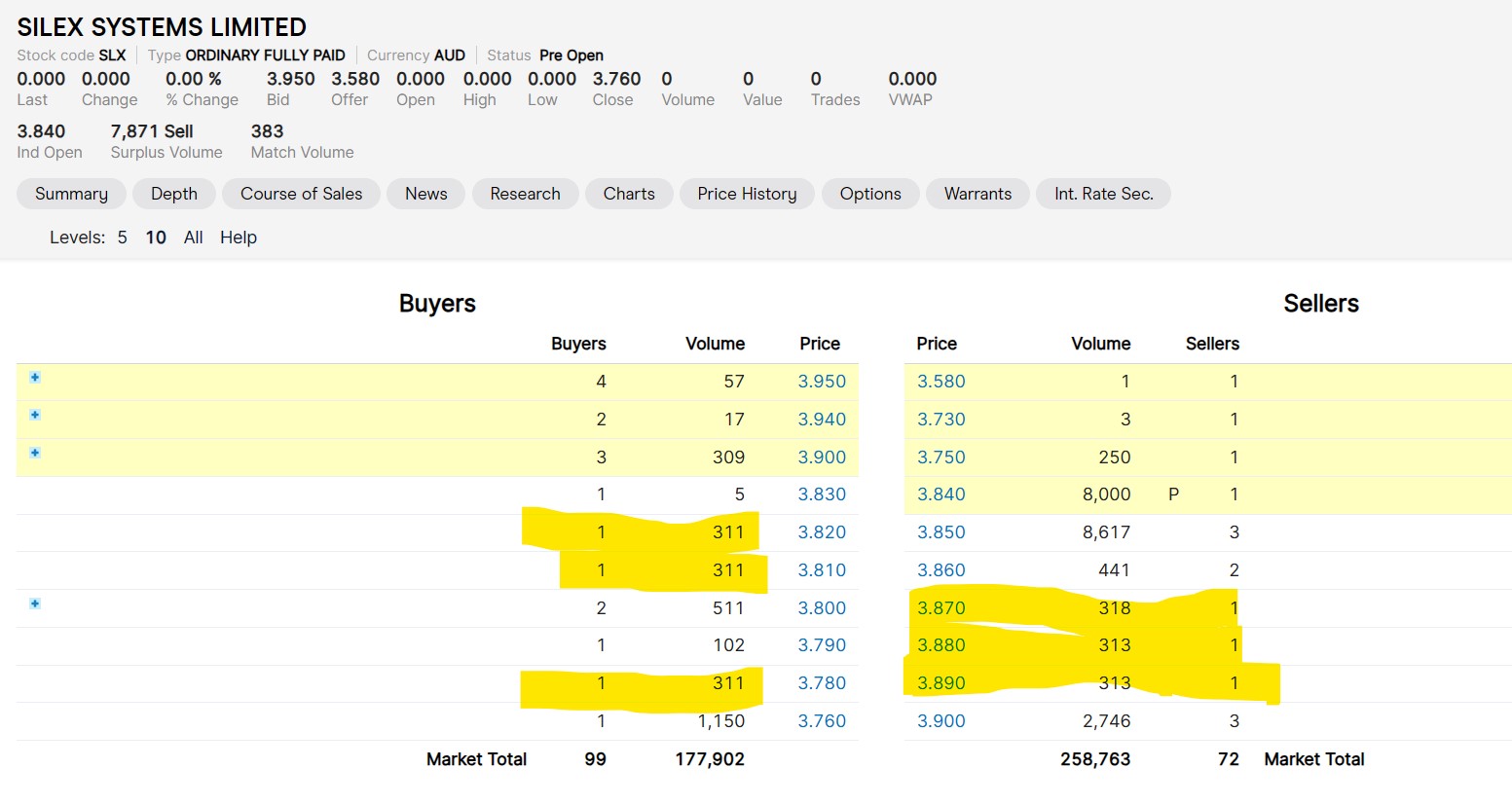This screenshot has height=805, width=1512.
Task: Show All depth levels
Action: pyautogui.click(x=194, y=238)
